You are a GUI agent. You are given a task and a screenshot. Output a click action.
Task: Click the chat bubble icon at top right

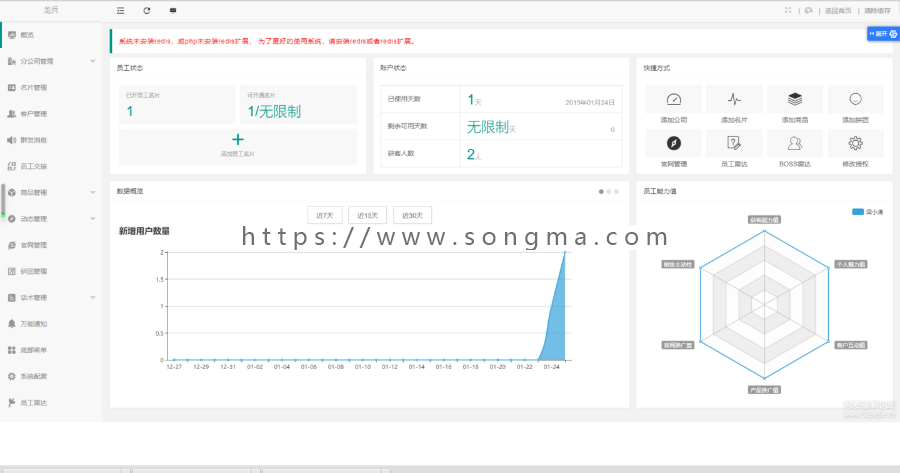pos(808,10)
